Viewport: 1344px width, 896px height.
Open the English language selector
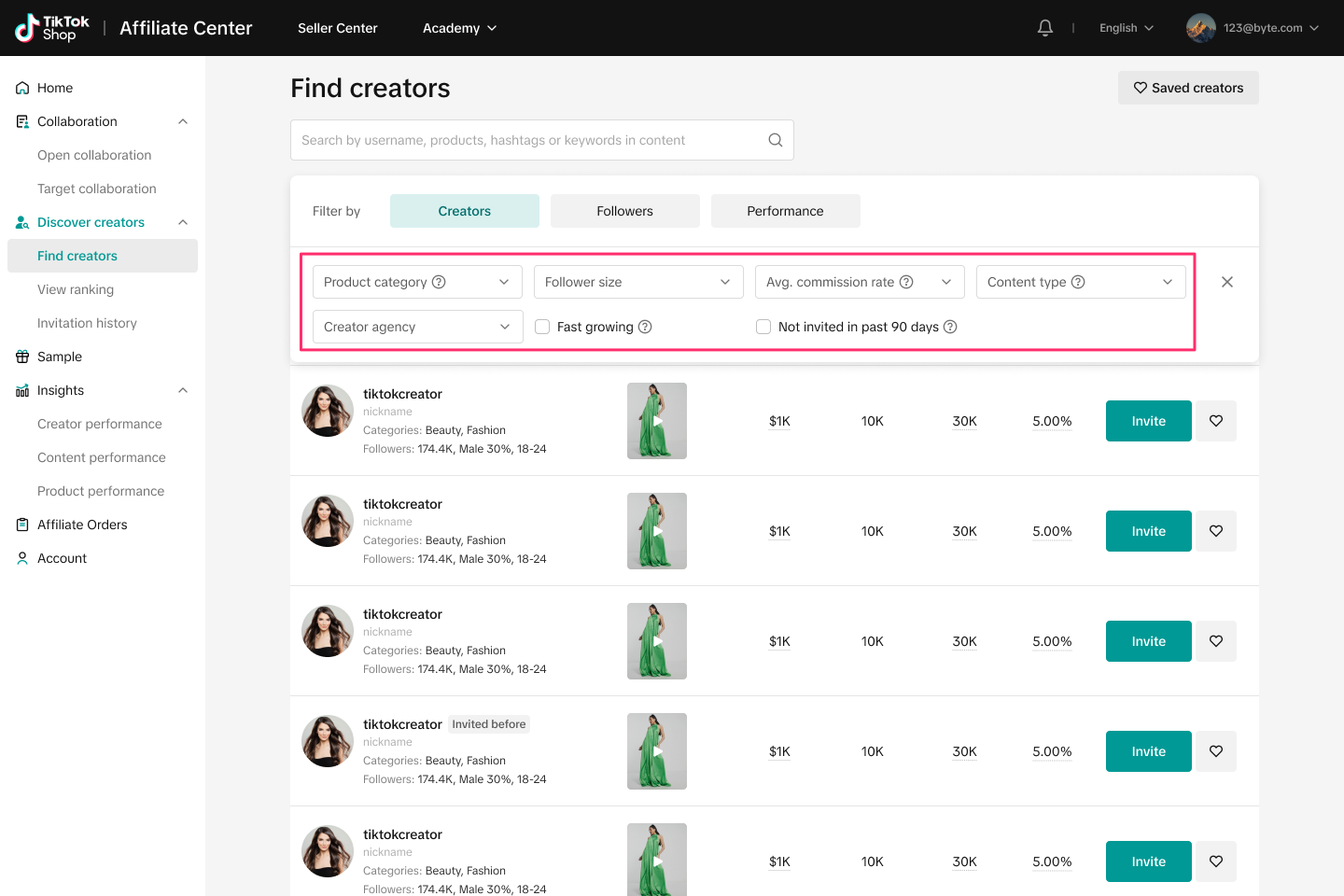tap(1126, 28)
